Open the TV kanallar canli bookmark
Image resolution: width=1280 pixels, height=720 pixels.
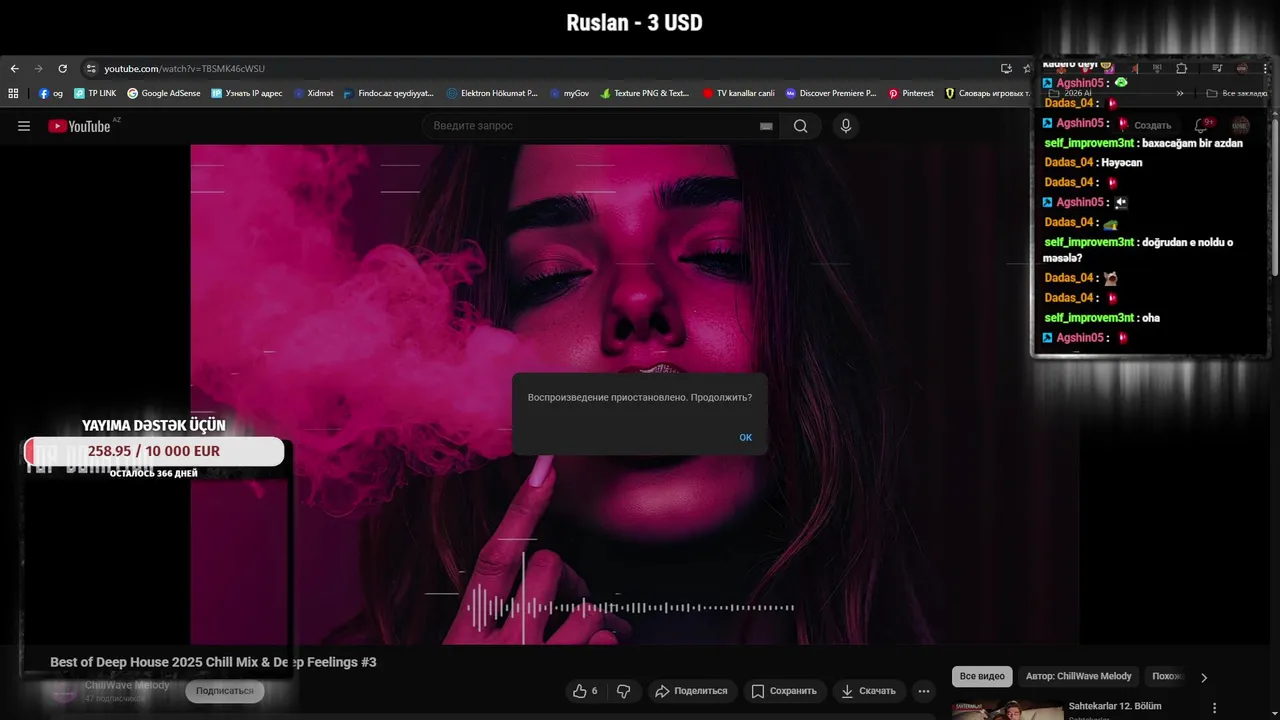click(x=739, y=93)
